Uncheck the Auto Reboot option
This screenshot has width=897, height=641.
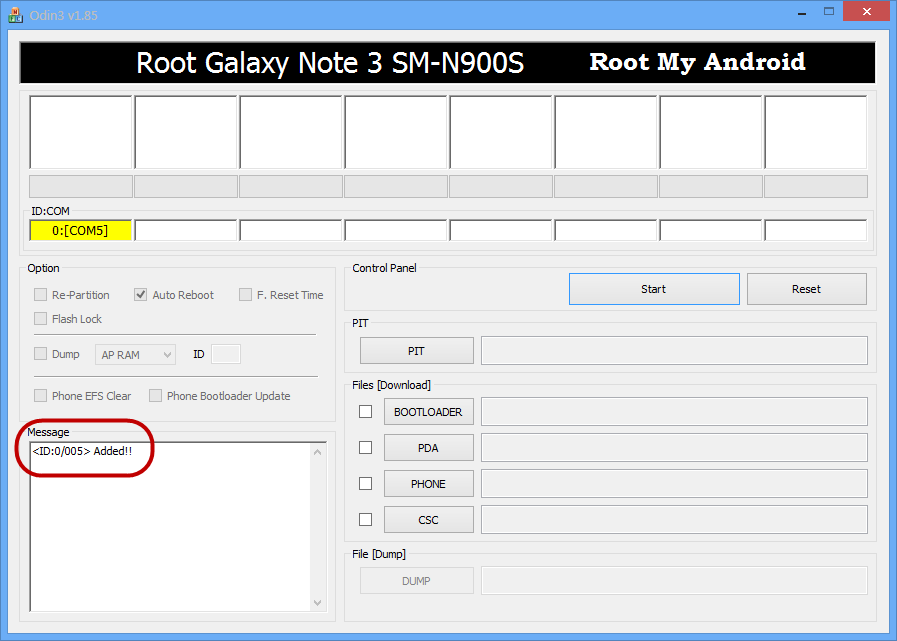click(x=140, y=295)
